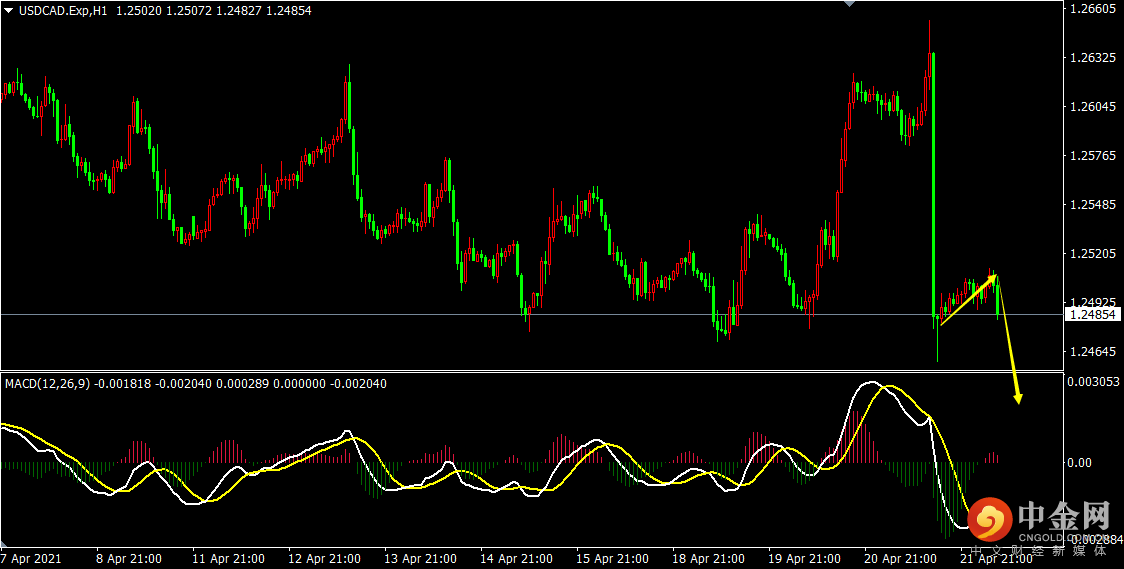Click the small triangle at MACD window's bottom-left corner
The width and height of the screenshot is (1124, 569).
pos(5,543)
